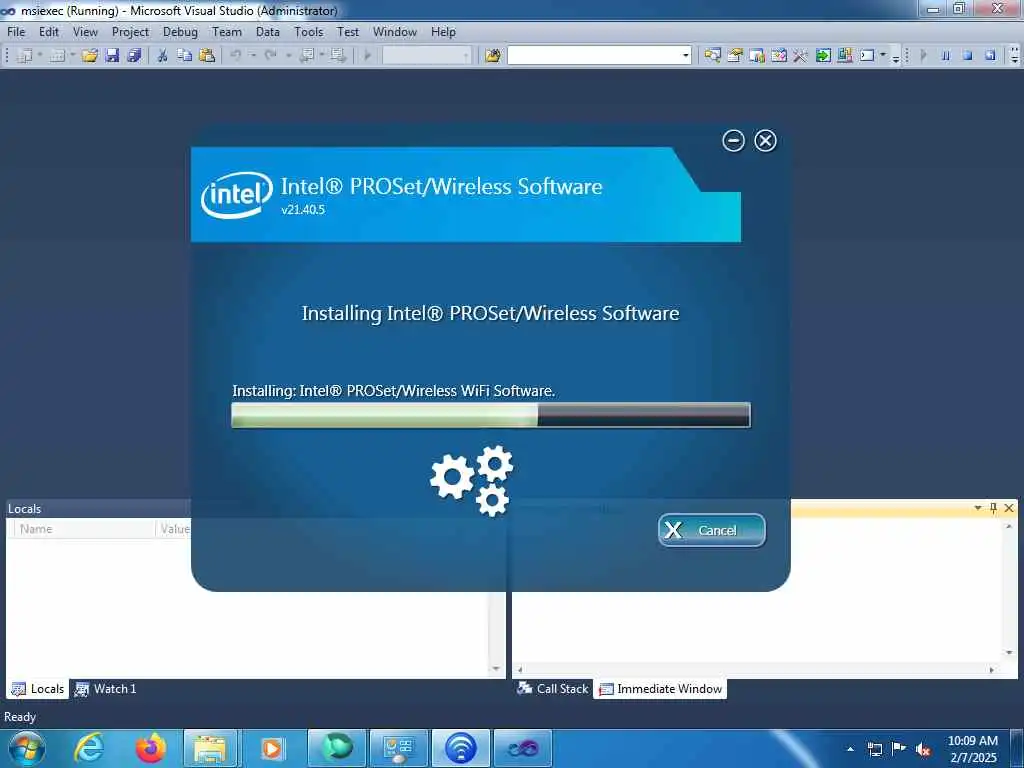Expand the Redo history dropdown arrow
This screenshot has height=768, width=1024.
[x=288, y=56]
